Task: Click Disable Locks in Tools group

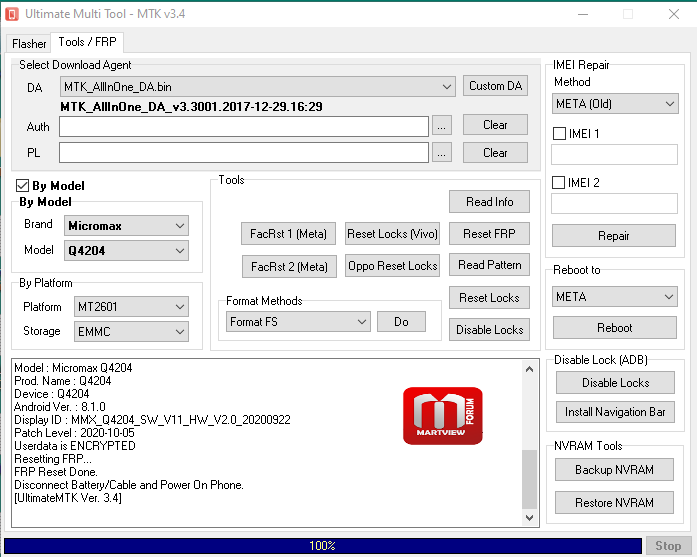Action: pyautogui.click(x=489, y=329)
